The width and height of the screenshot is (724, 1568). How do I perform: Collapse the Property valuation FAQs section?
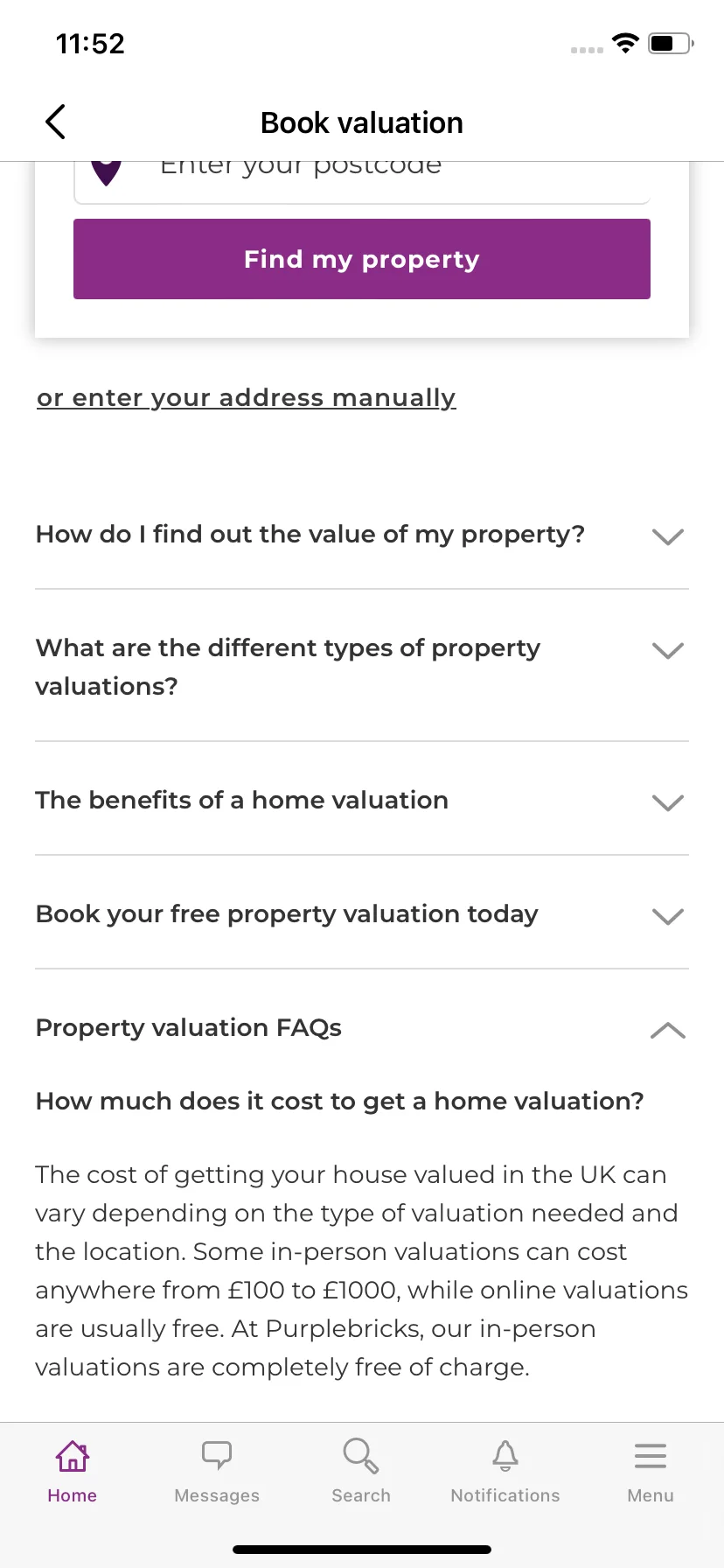click(668, 1030)
